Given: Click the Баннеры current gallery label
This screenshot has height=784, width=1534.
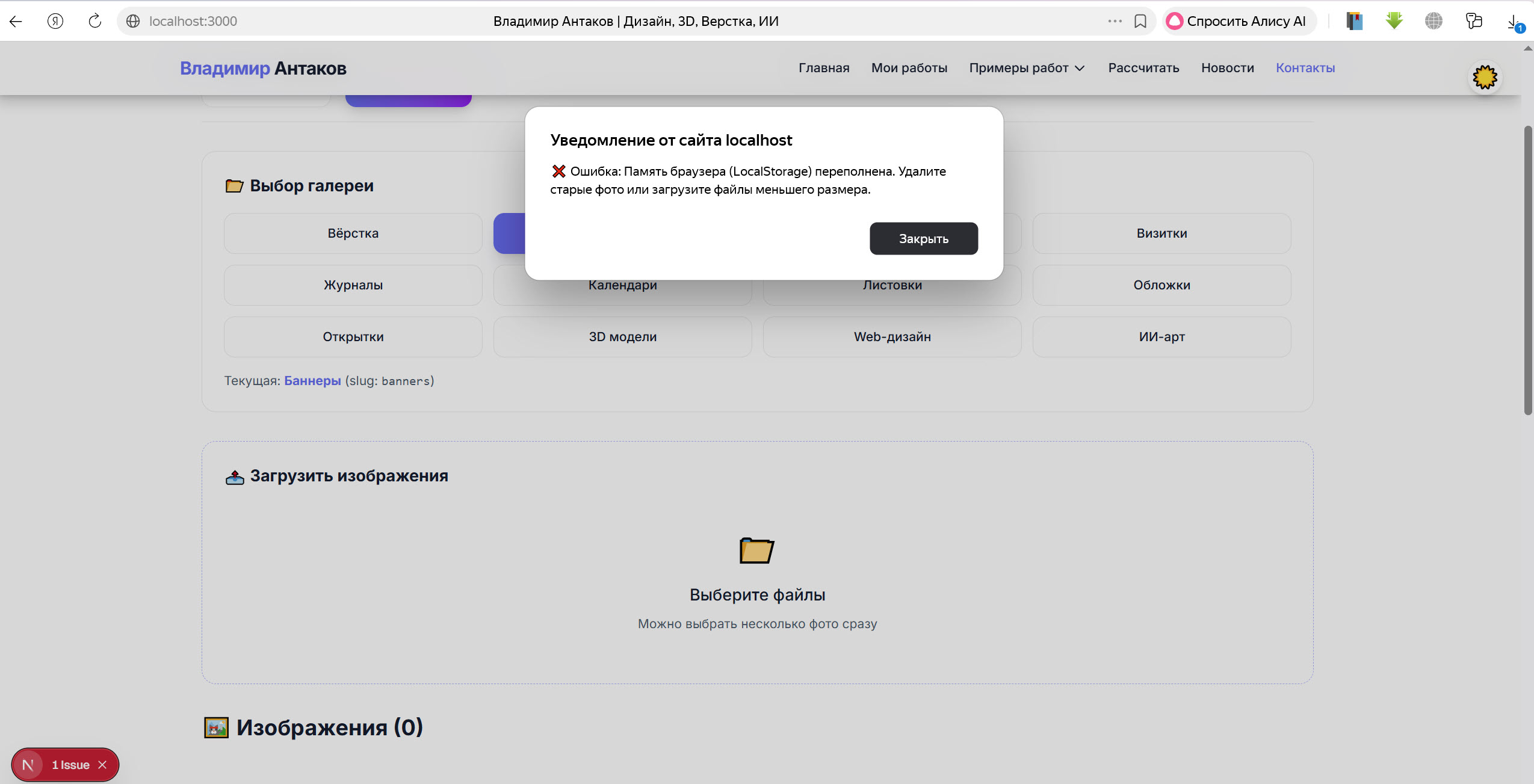Looking at the screenshot, I should (x=312, y=381).
